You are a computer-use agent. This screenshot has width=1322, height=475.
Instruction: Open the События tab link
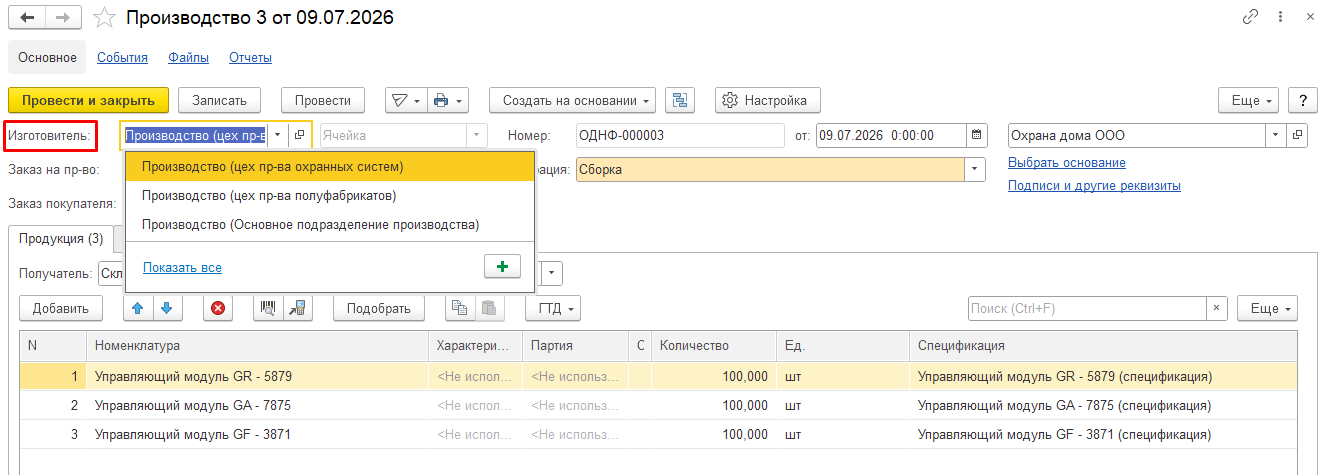coord(122,58)
